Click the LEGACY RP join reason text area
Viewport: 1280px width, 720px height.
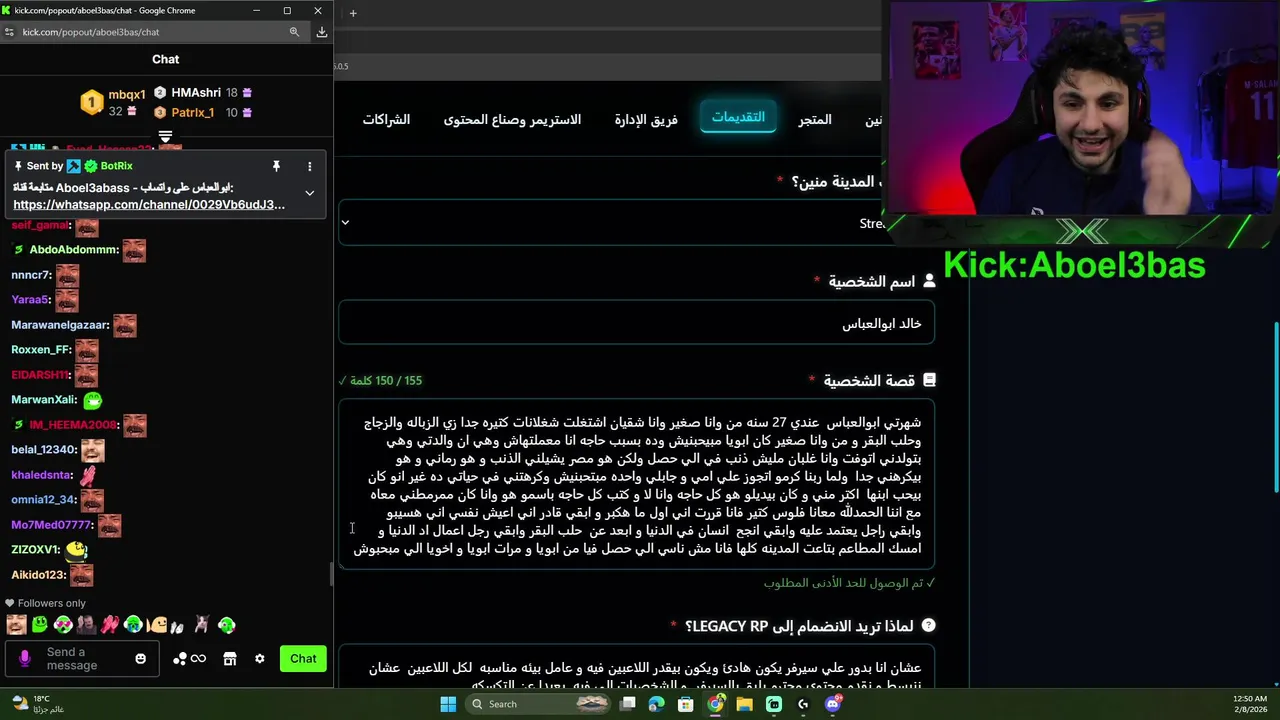pyautogui.click(x=636, y=668)
